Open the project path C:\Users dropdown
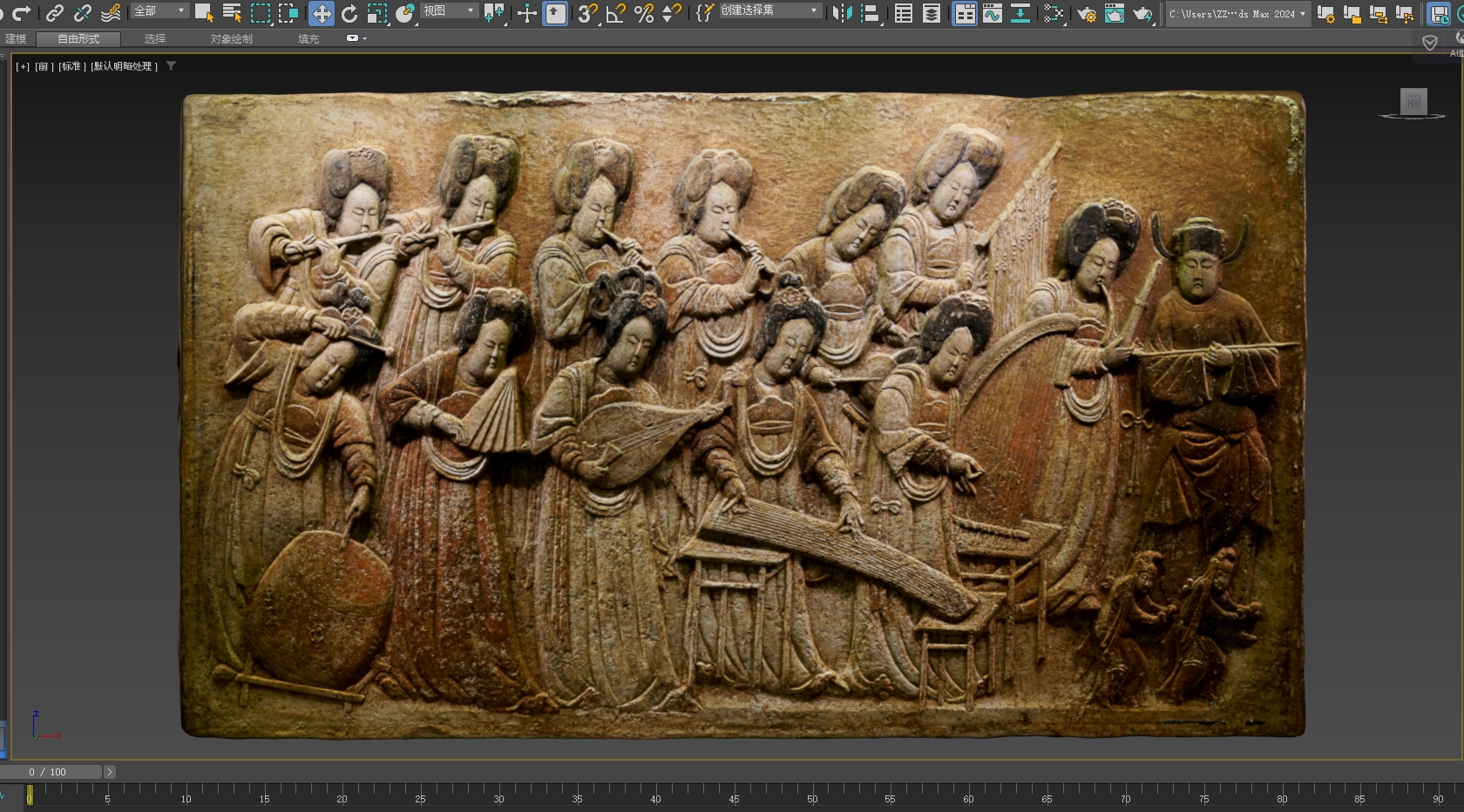The image size is (1464, 812). [1237, 14]
